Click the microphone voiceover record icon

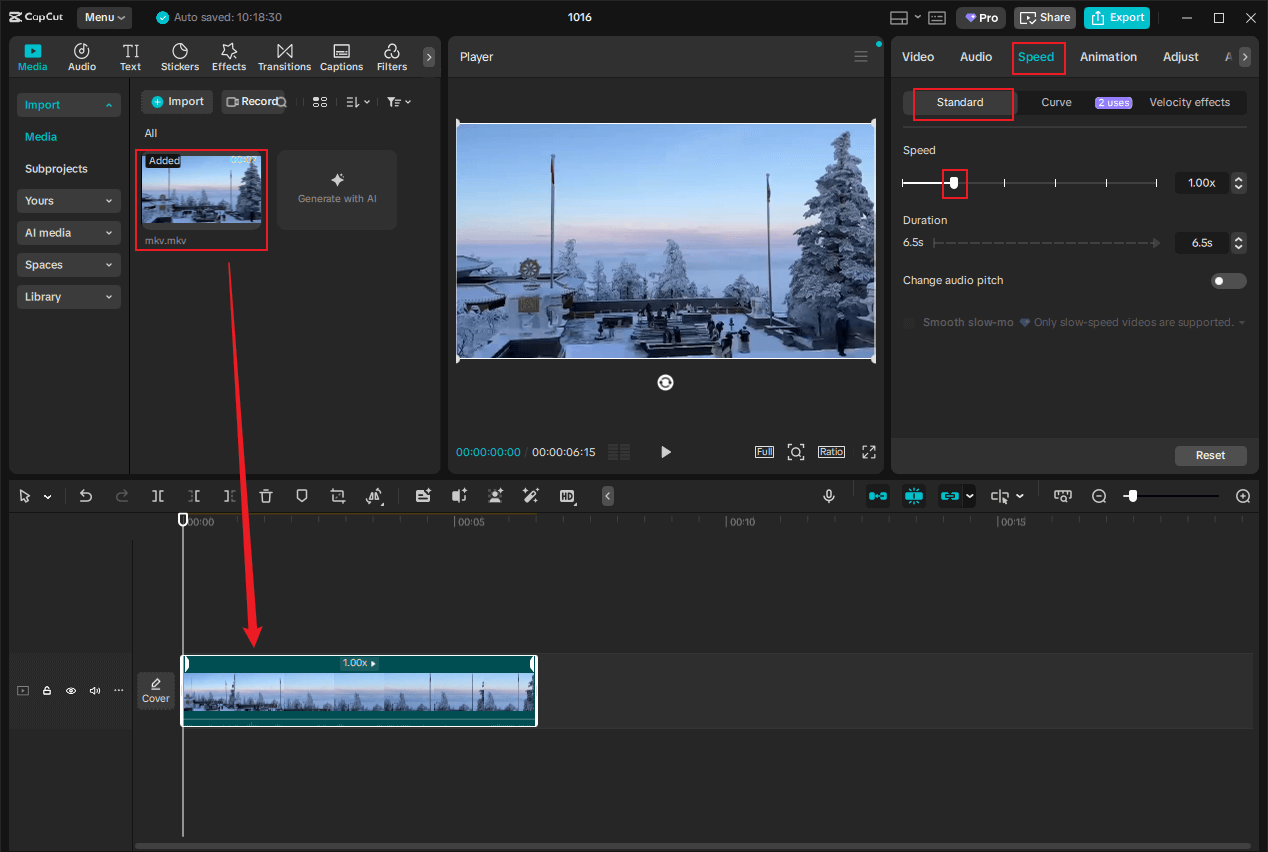click(828, 496)
